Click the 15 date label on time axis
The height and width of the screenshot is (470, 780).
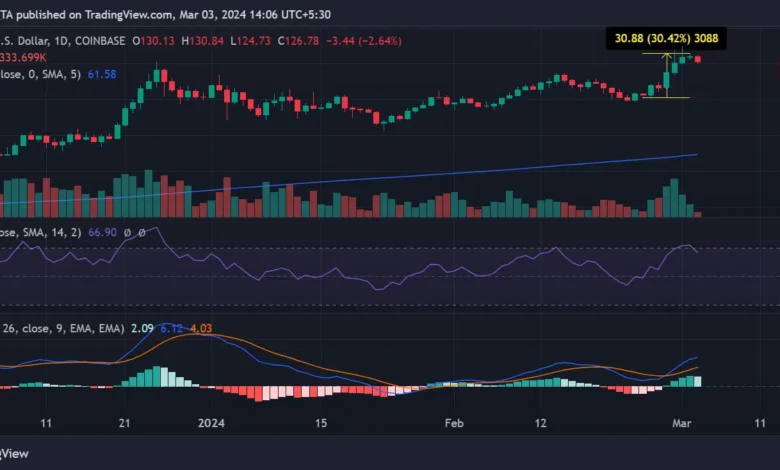click(x=321, y=423)
